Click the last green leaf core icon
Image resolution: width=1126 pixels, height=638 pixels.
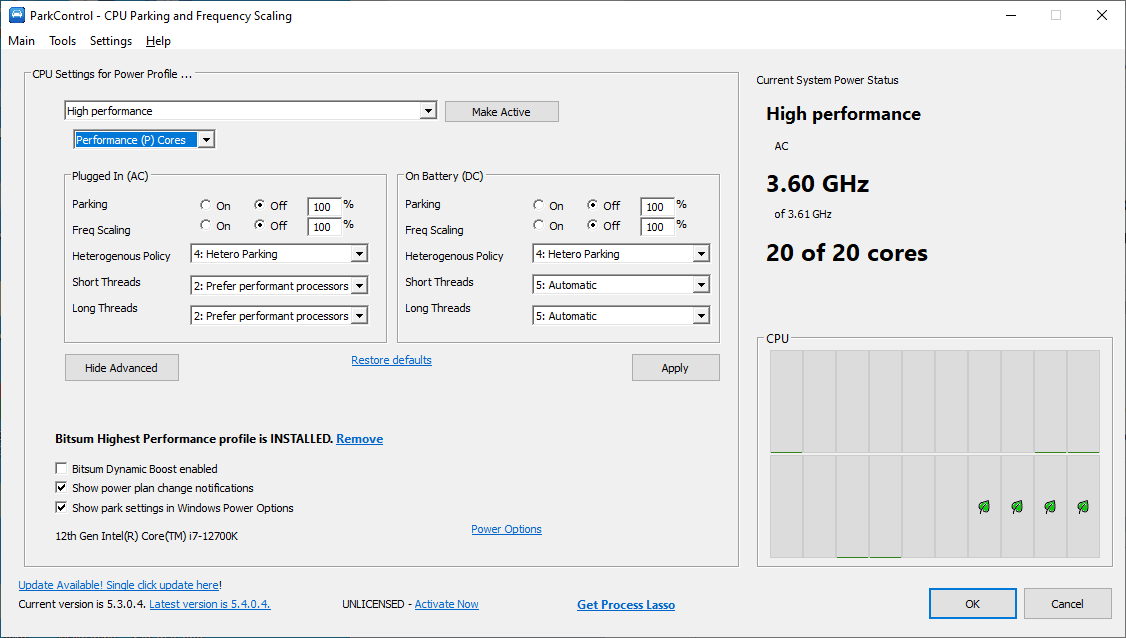[x=1083, y=507]
